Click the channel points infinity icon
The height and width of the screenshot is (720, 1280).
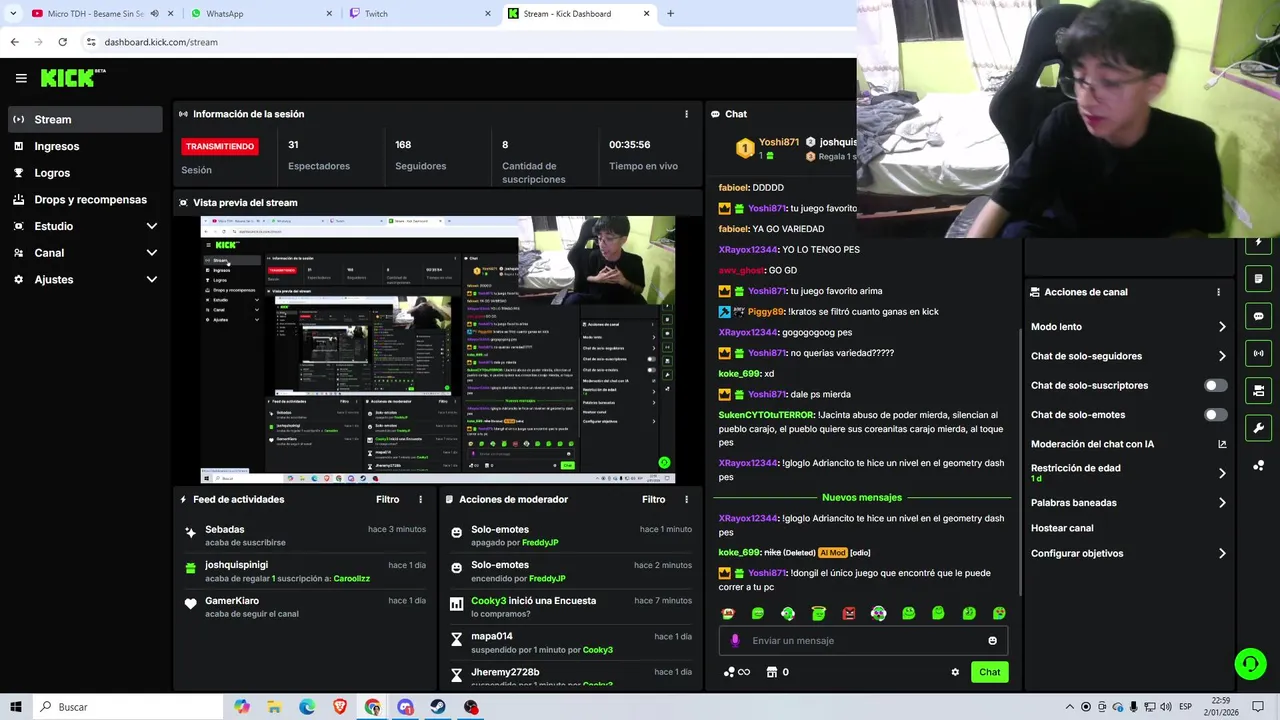(737, 672)
